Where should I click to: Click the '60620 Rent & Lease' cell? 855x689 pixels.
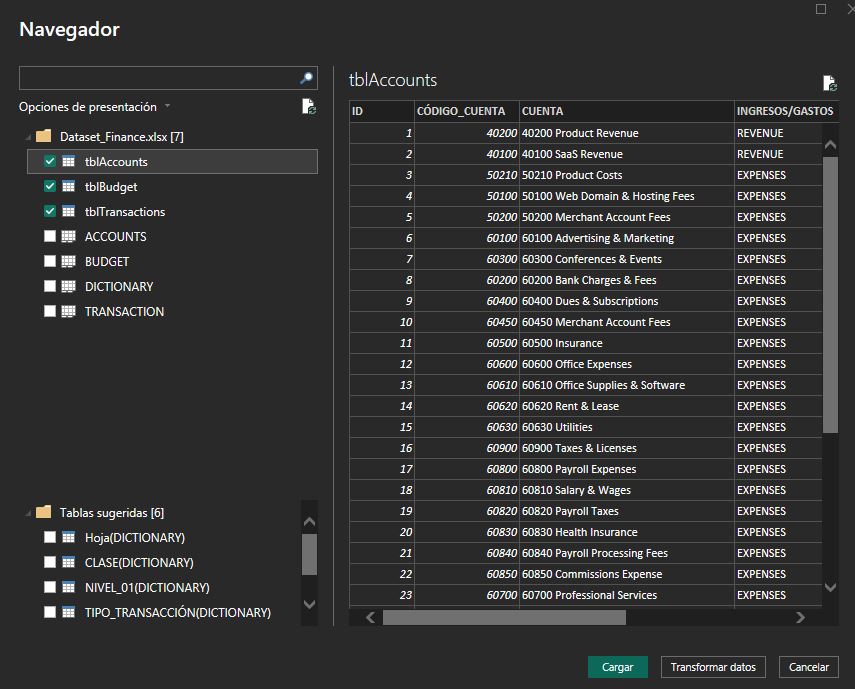(x=626, y=406)
